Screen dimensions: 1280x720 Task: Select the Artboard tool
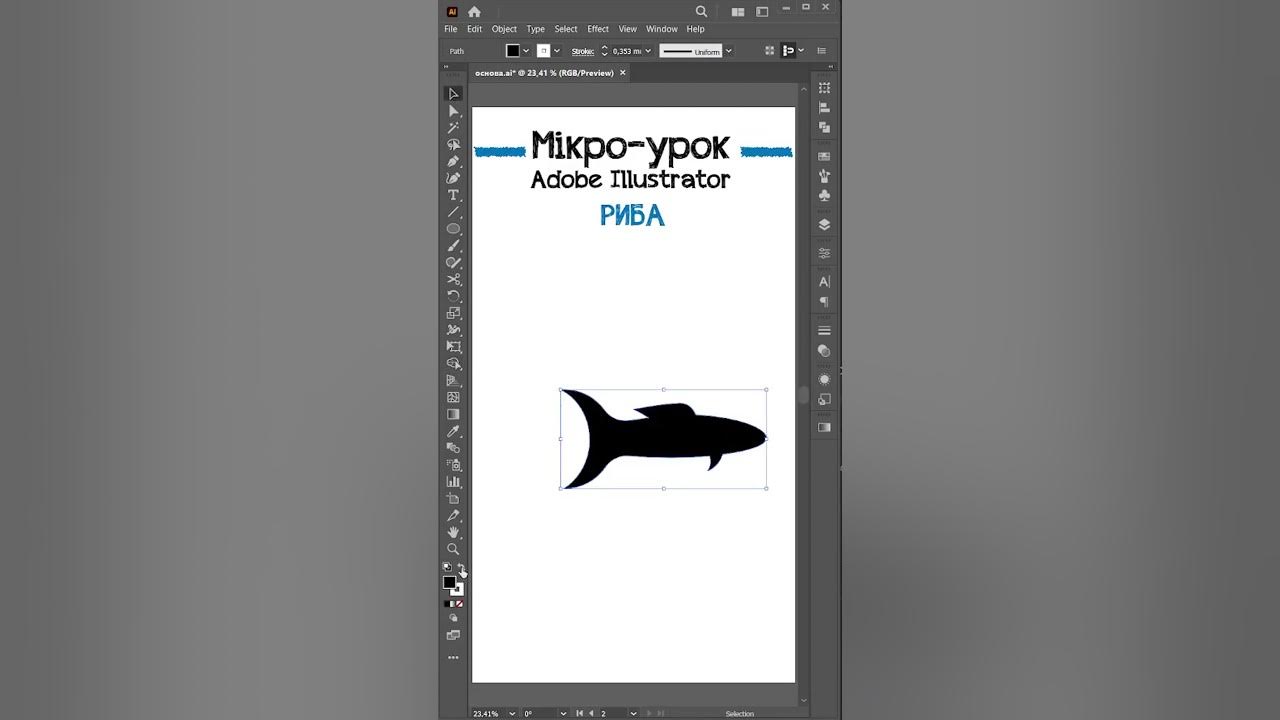453,499
